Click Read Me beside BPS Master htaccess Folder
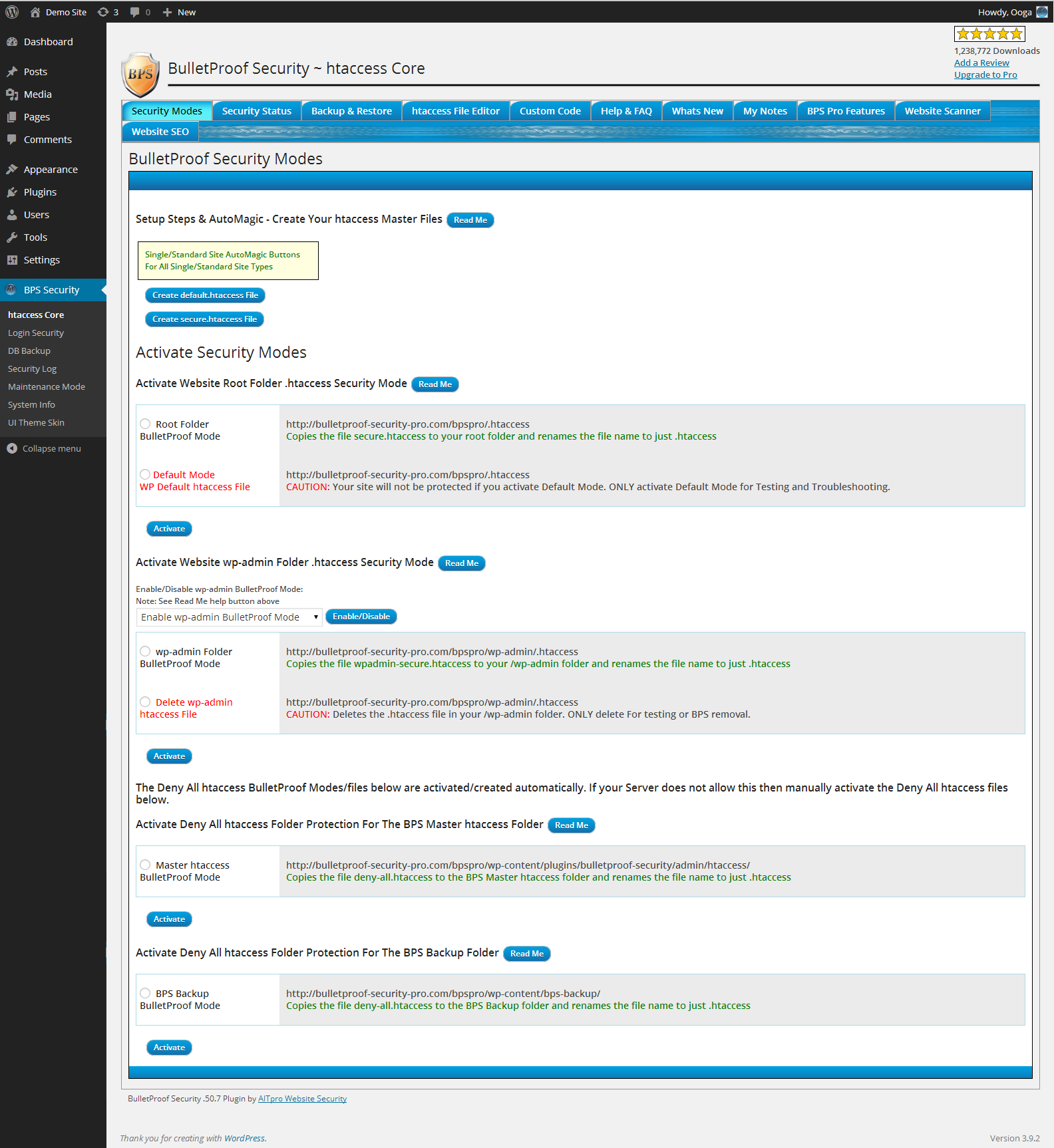The width and height of the screenshot is (1054, 1148). pos(572,825)
